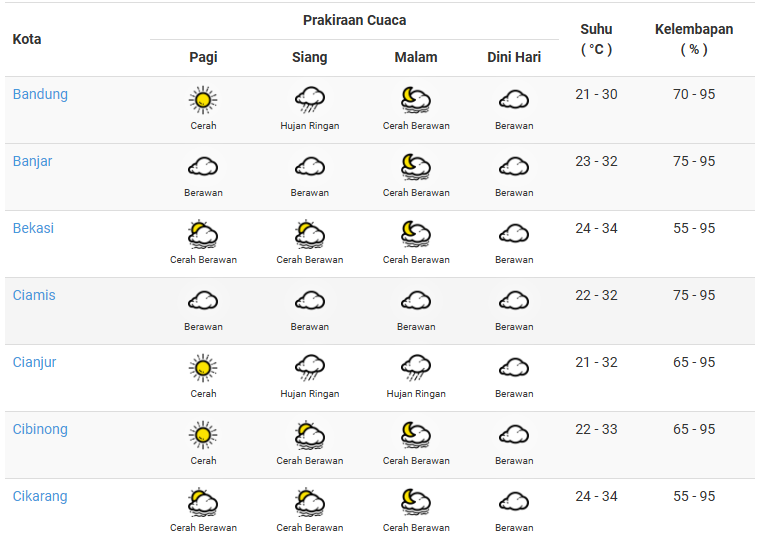Click Banjar's night partly cloudy icon
The height and width of the screenshot is (540, 765).
[x=415, y=166]
